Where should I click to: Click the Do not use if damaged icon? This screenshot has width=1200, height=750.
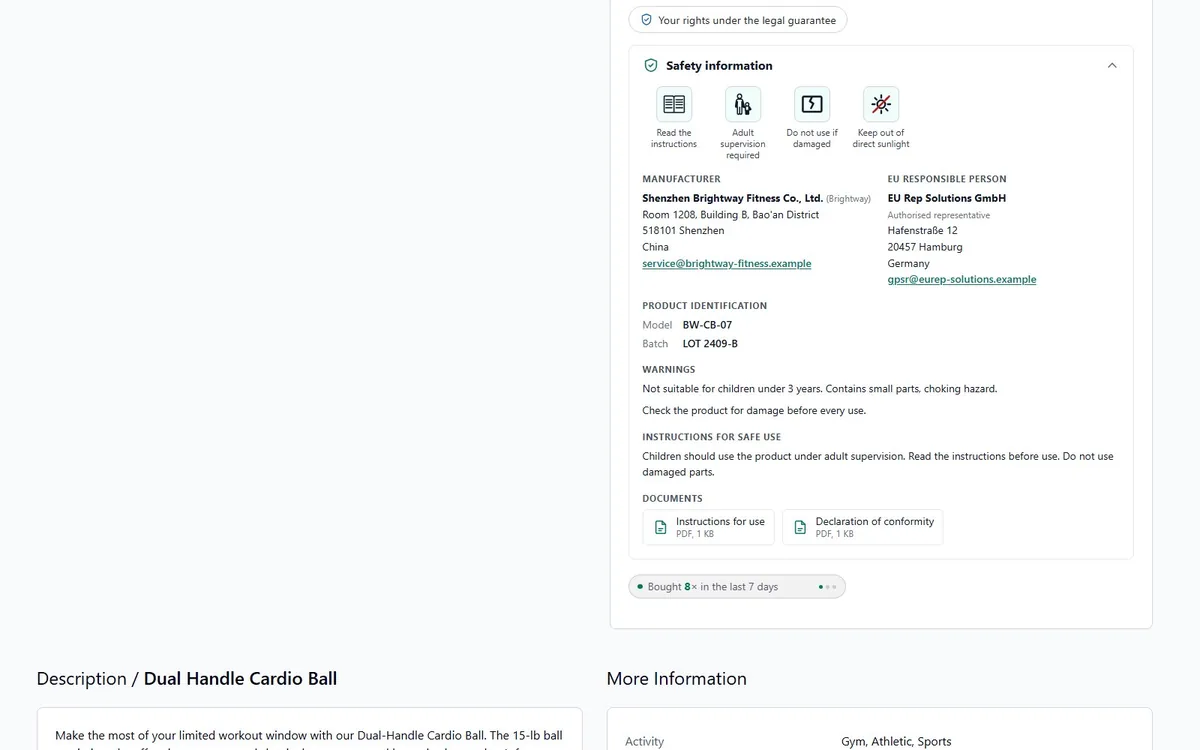click(812, 104)
